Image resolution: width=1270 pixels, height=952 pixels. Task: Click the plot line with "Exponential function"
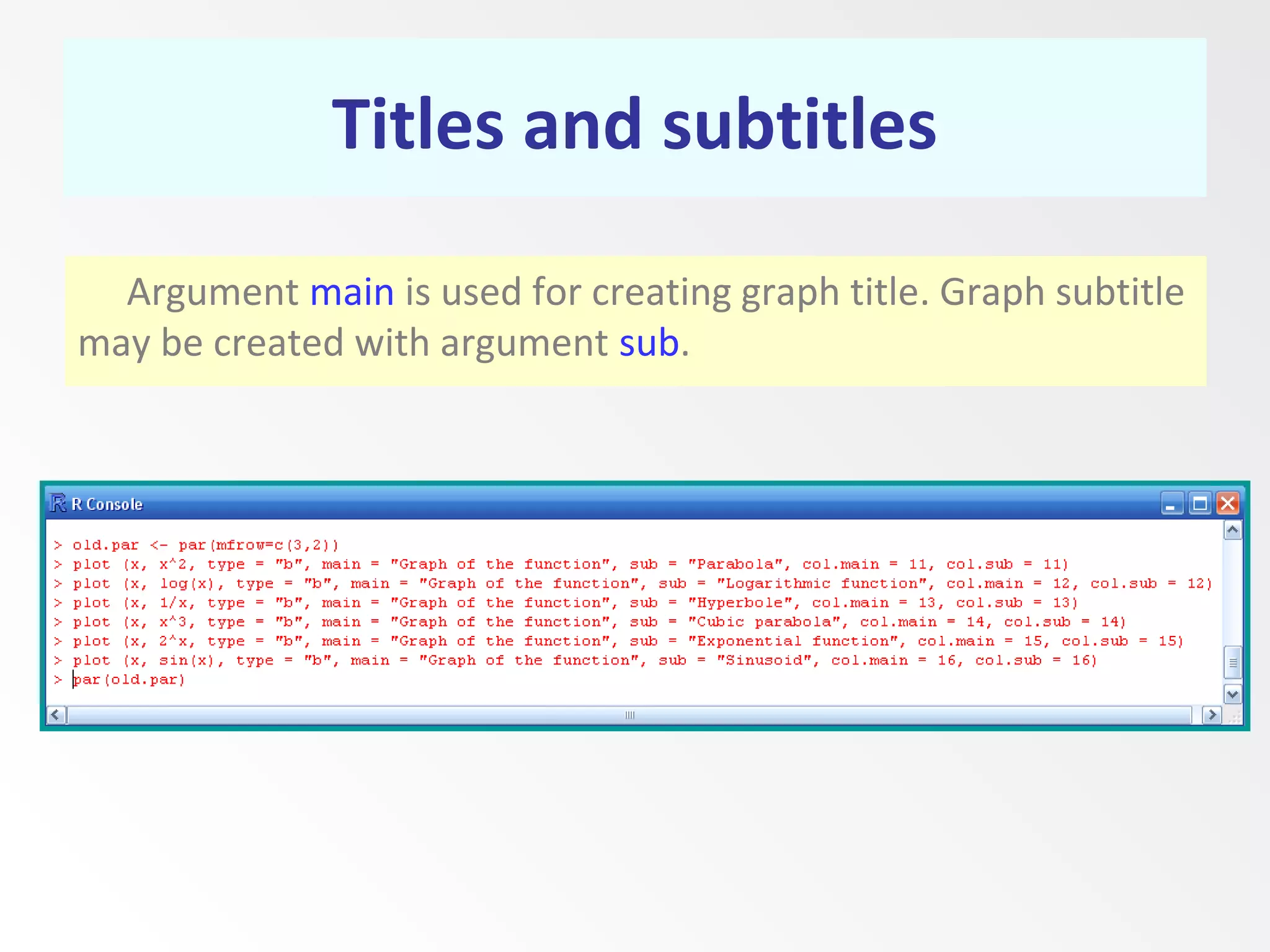point(618,641)
